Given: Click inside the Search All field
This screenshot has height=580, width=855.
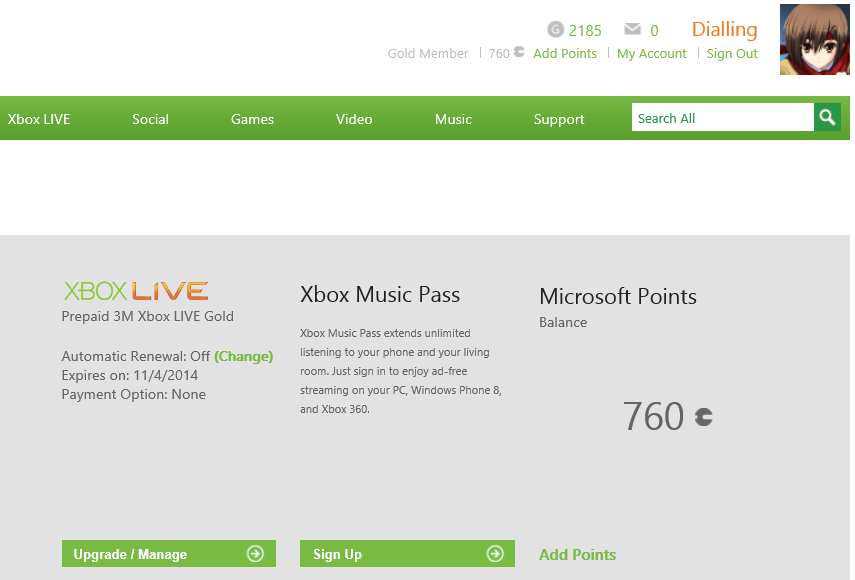Looking at the screenshot, I should point(722,117).
